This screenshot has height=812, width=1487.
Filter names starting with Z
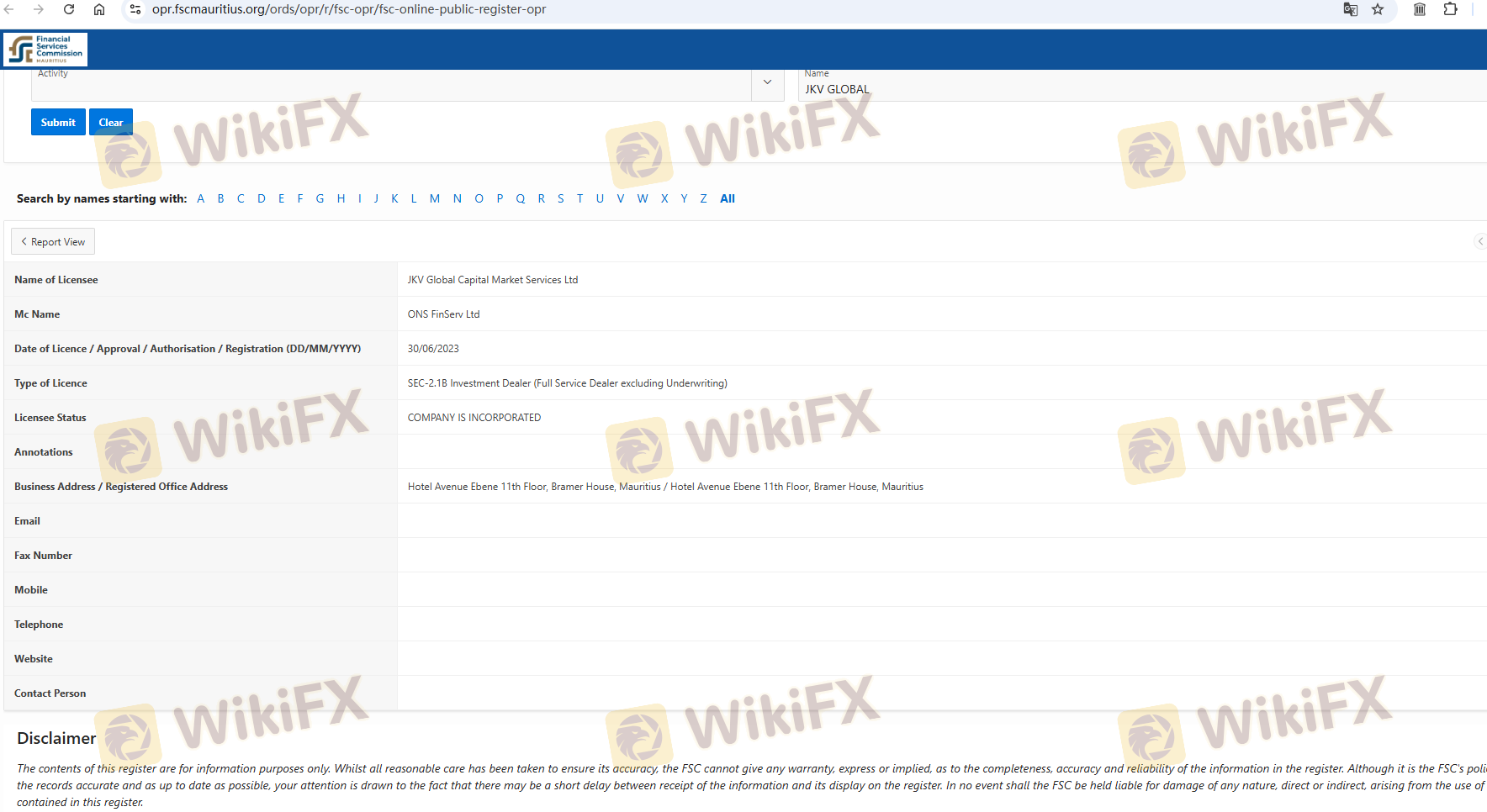pyautogui.click(x=703, y=198)
